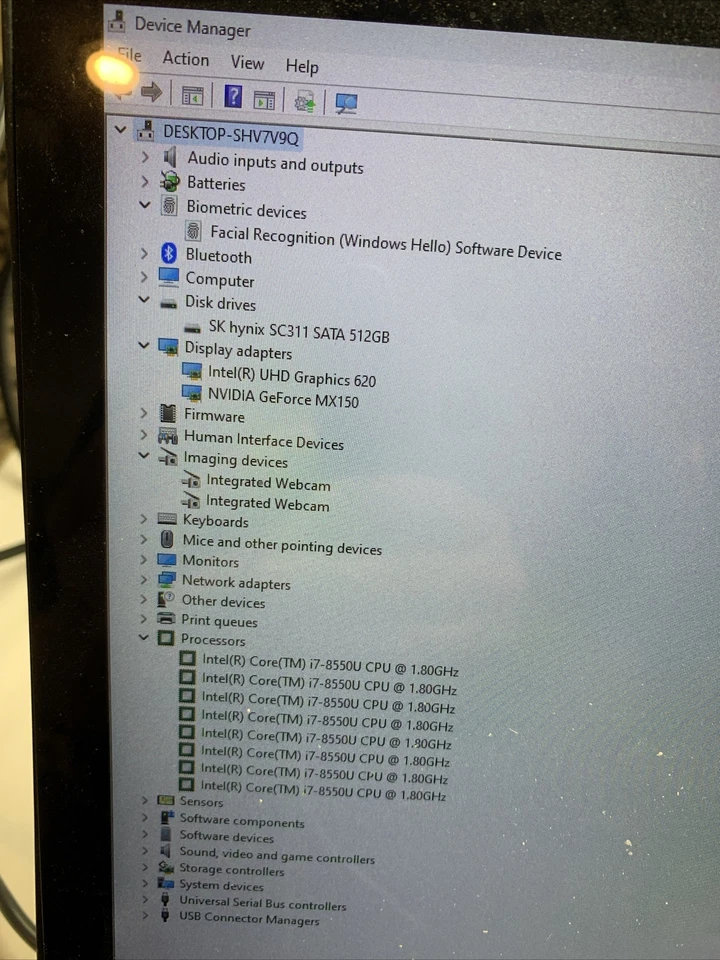Image resolution: width=720 pixels, height=960 pixels.
Task: Click the Display adapters category icon
Action: 168,347
